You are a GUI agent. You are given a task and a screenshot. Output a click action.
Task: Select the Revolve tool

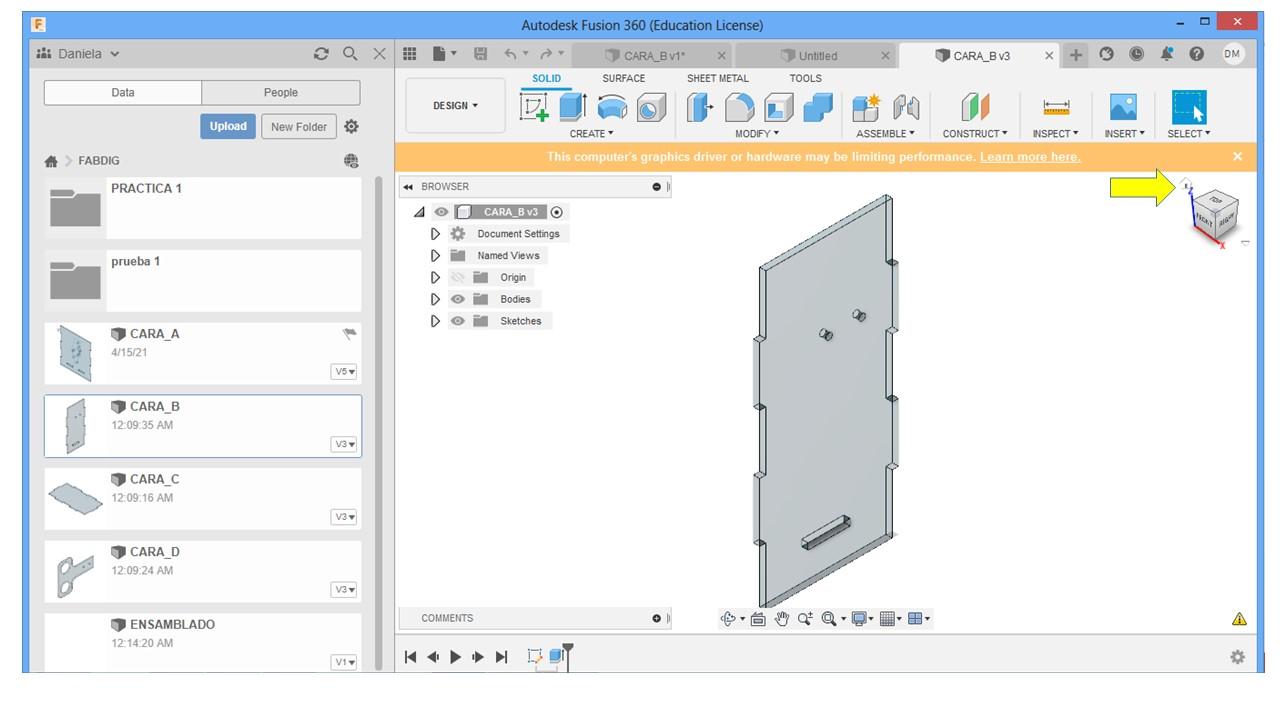612,106
